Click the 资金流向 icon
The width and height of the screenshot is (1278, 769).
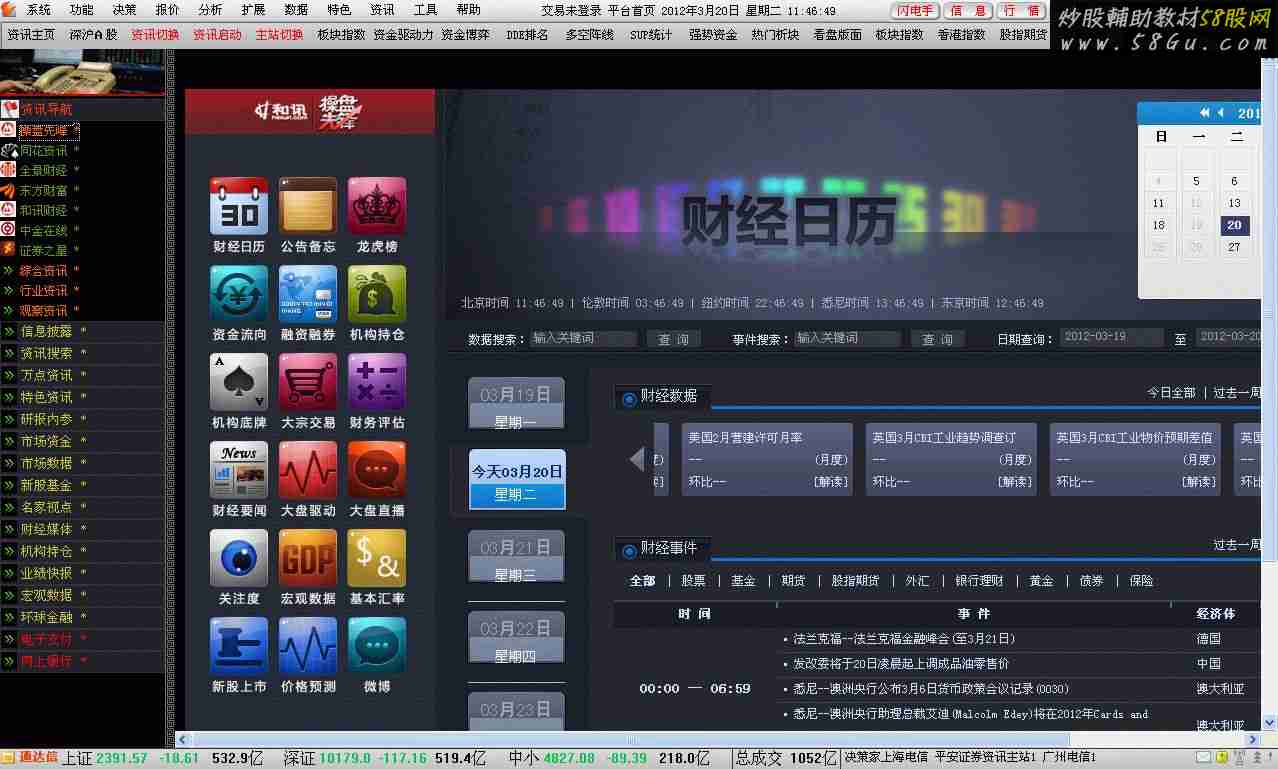click(239, 295)
